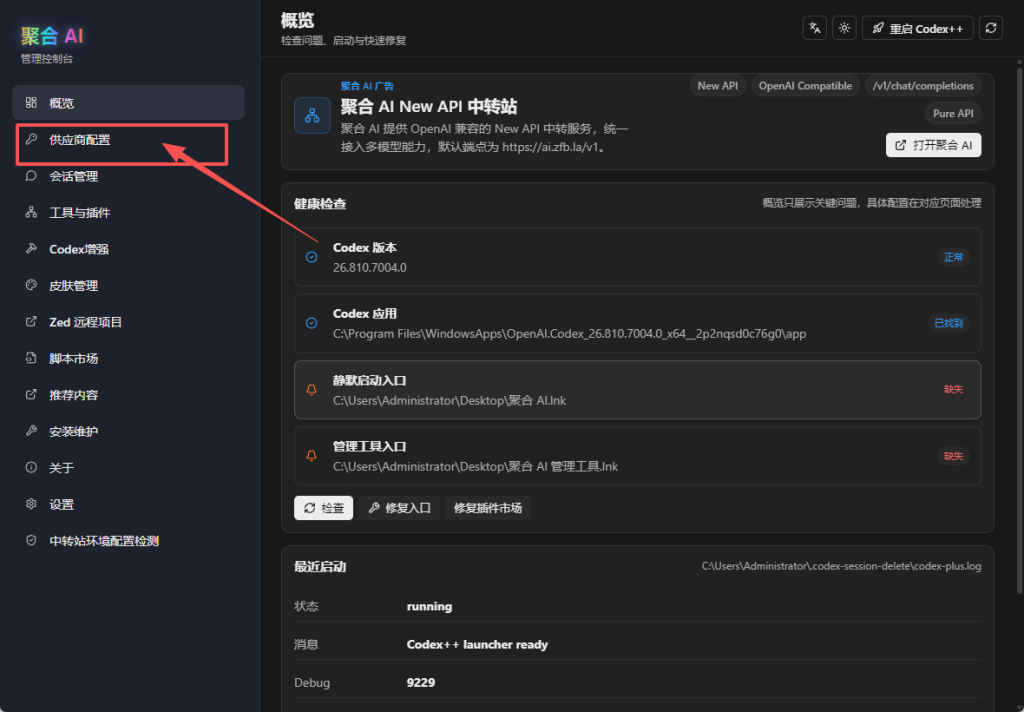The height and width of the screenshot is (712, 1024).
Task: Click the shield icon beside 中转站环境配置检测
Action: [x=31, y=540]
